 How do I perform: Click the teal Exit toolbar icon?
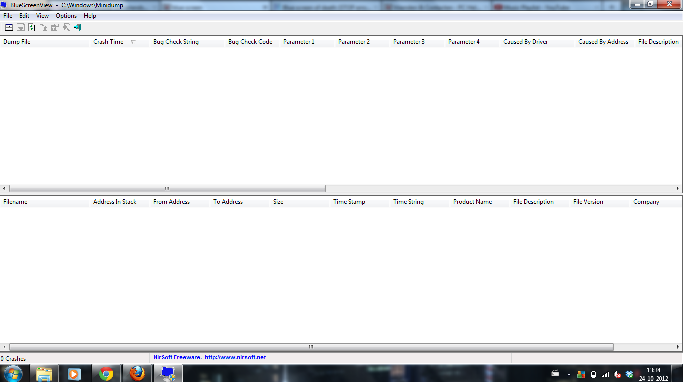tap(78, 27)
